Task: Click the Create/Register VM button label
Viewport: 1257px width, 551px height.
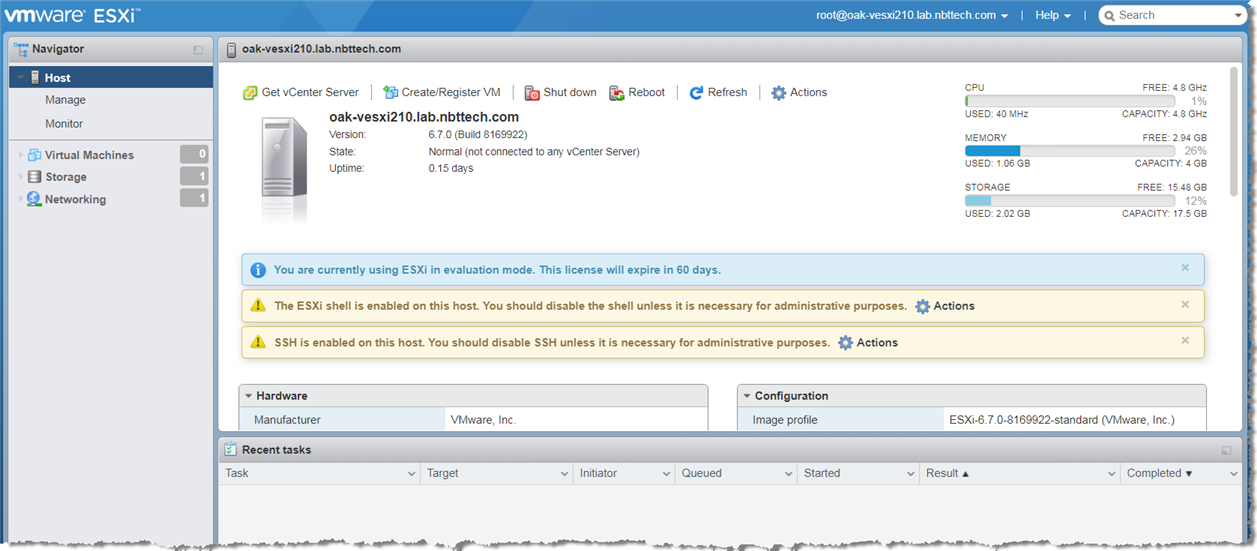Action: click(451, 93)
